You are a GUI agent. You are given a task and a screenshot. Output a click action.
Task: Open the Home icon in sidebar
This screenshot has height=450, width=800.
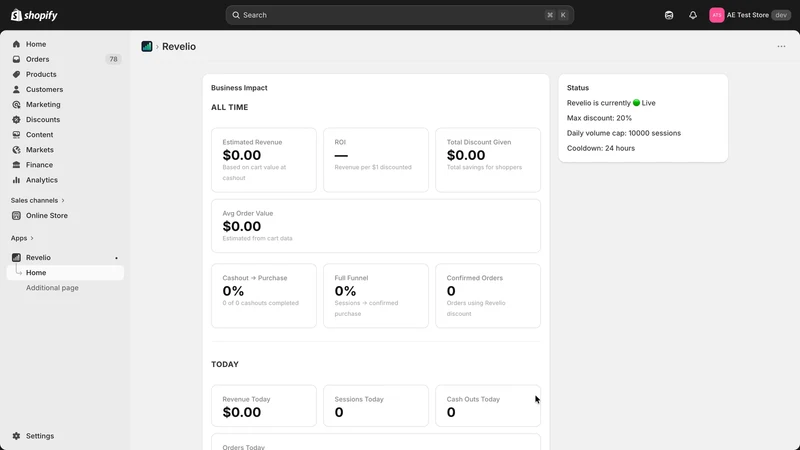tap(16, 44)
